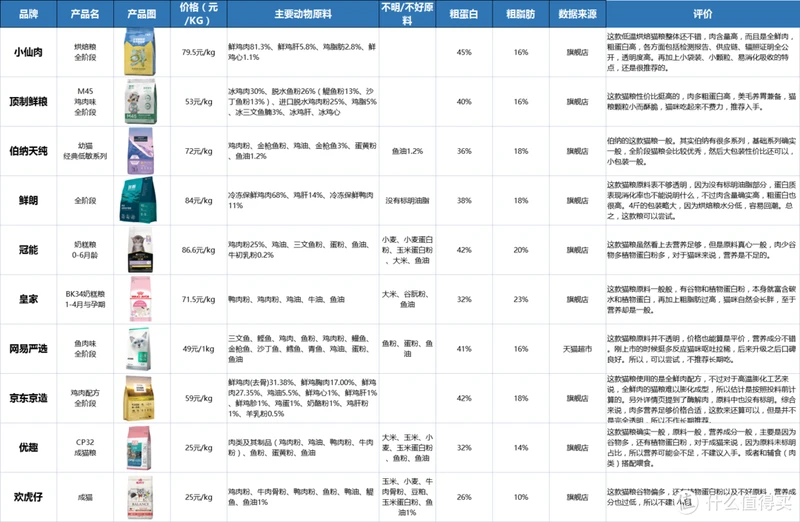Viewport: 800px width, 522px height.
Task: Open the 优趣 CP32 product image
Action: click(x=139, y=448)
